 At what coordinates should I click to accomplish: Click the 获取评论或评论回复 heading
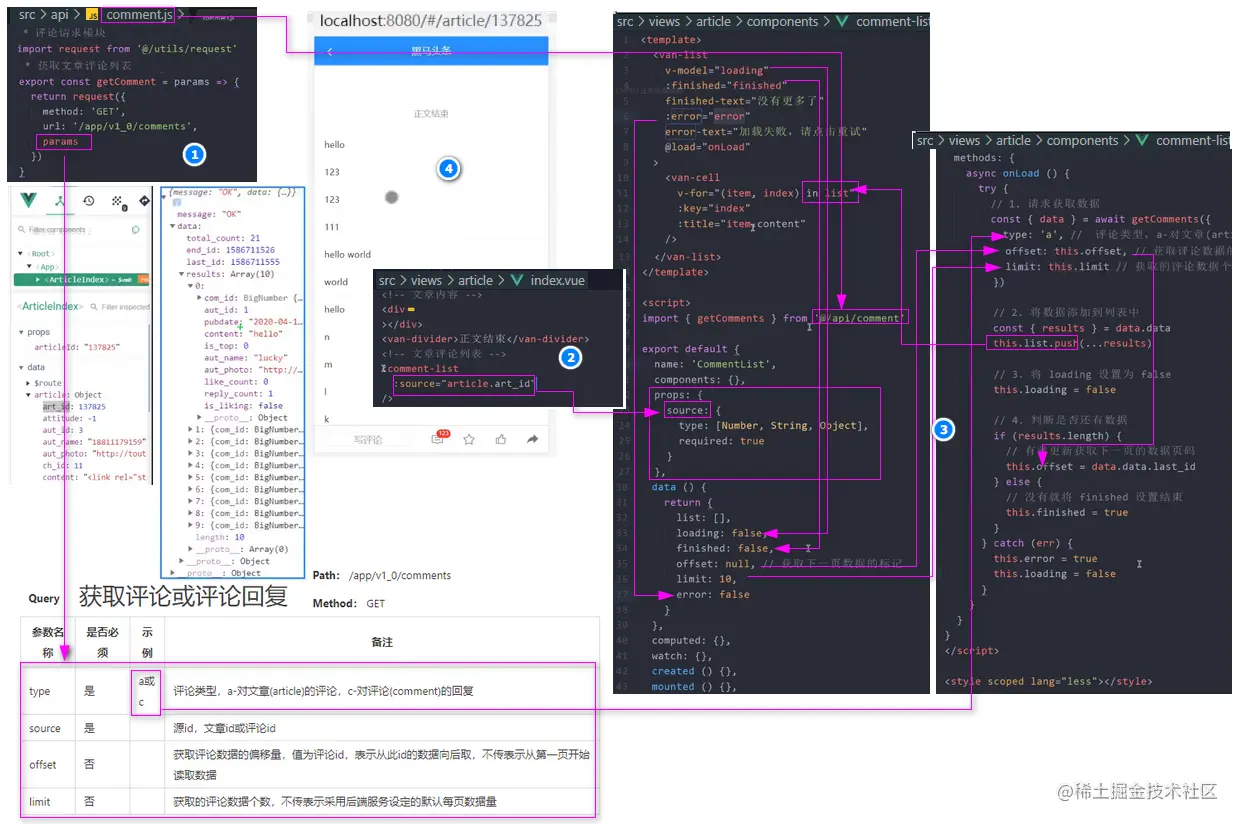pos(183,598)
